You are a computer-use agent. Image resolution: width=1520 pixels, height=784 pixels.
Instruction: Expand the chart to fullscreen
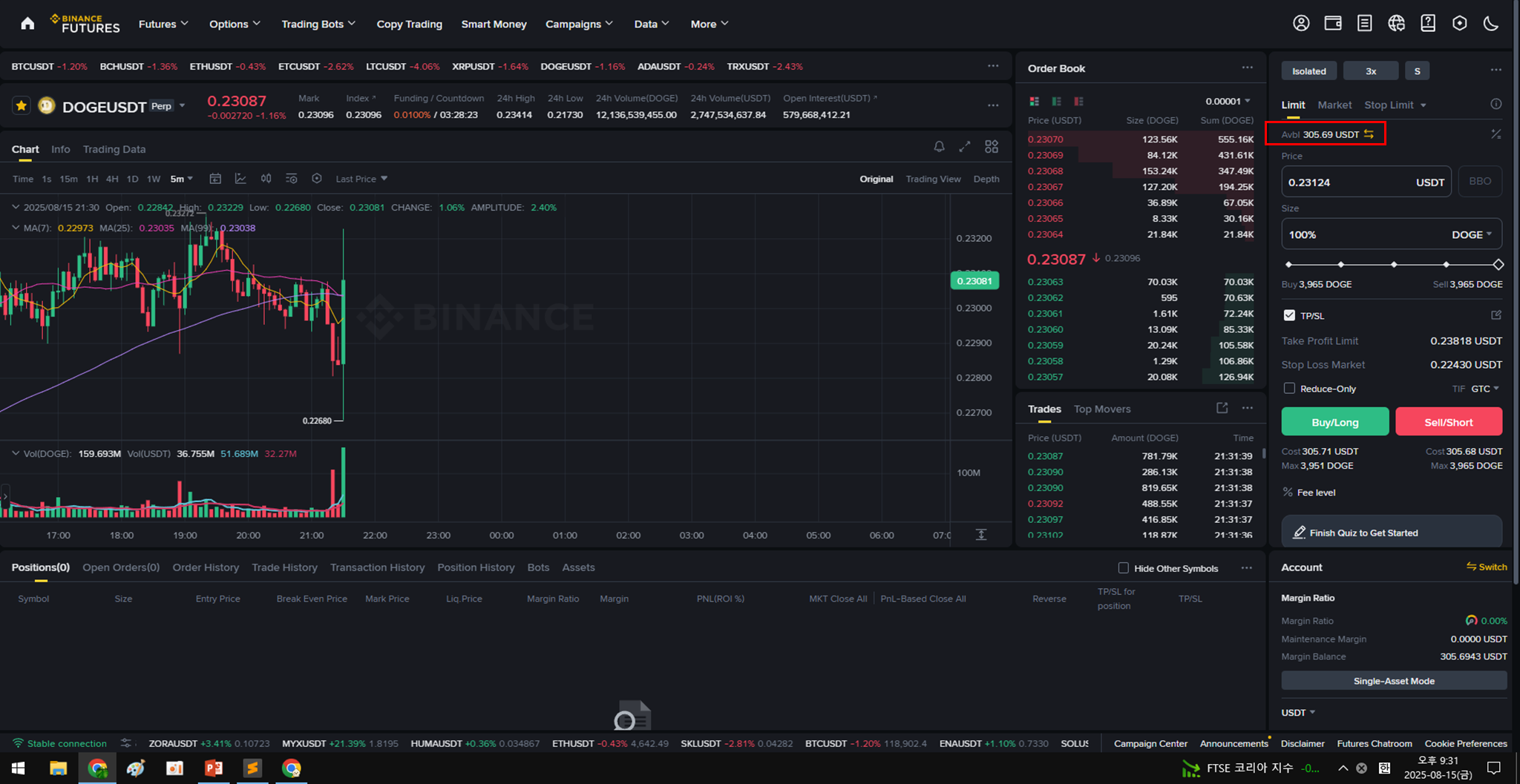tap(965, 147)
